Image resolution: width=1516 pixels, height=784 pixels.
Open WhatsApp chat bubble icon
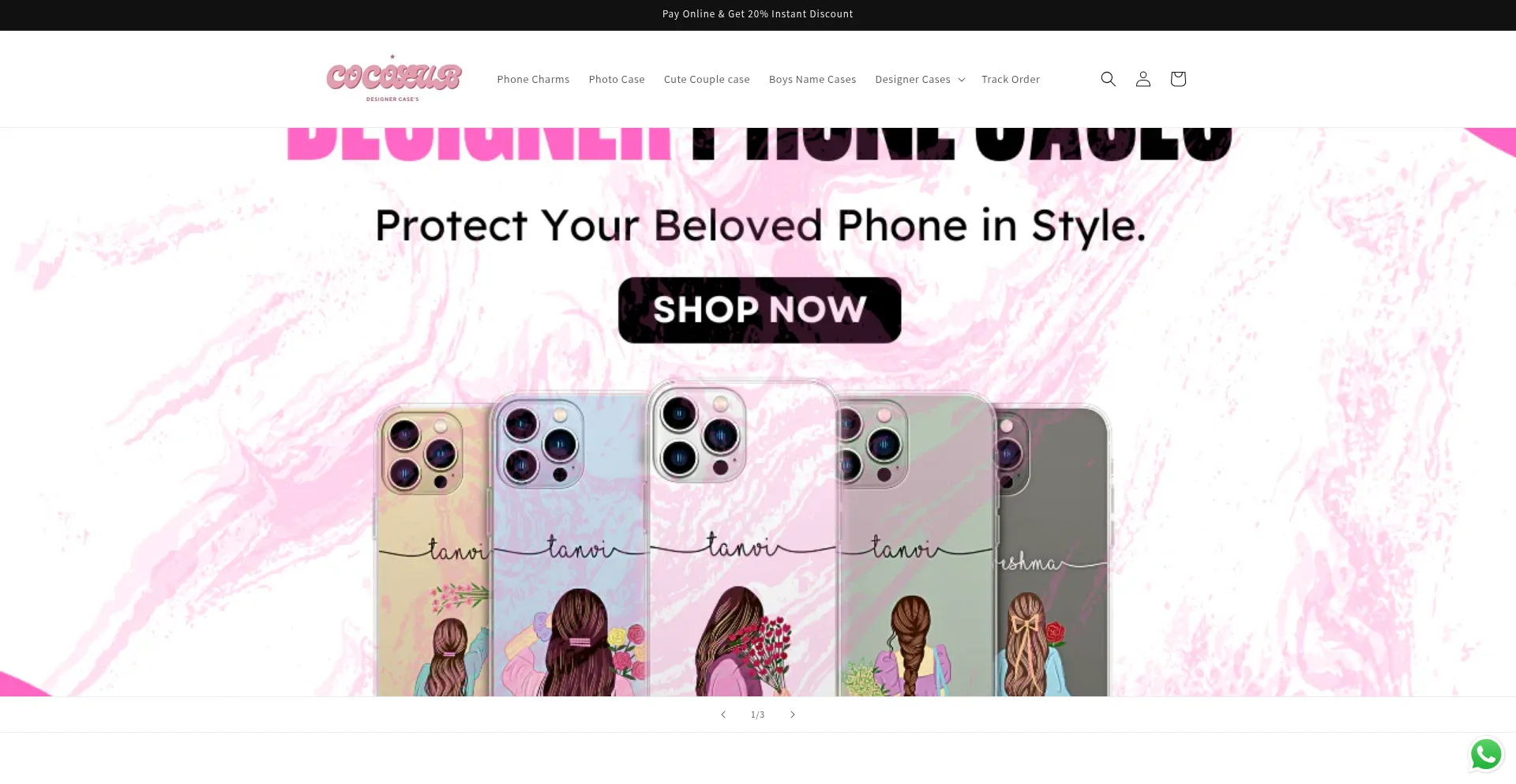point(1486,754)
